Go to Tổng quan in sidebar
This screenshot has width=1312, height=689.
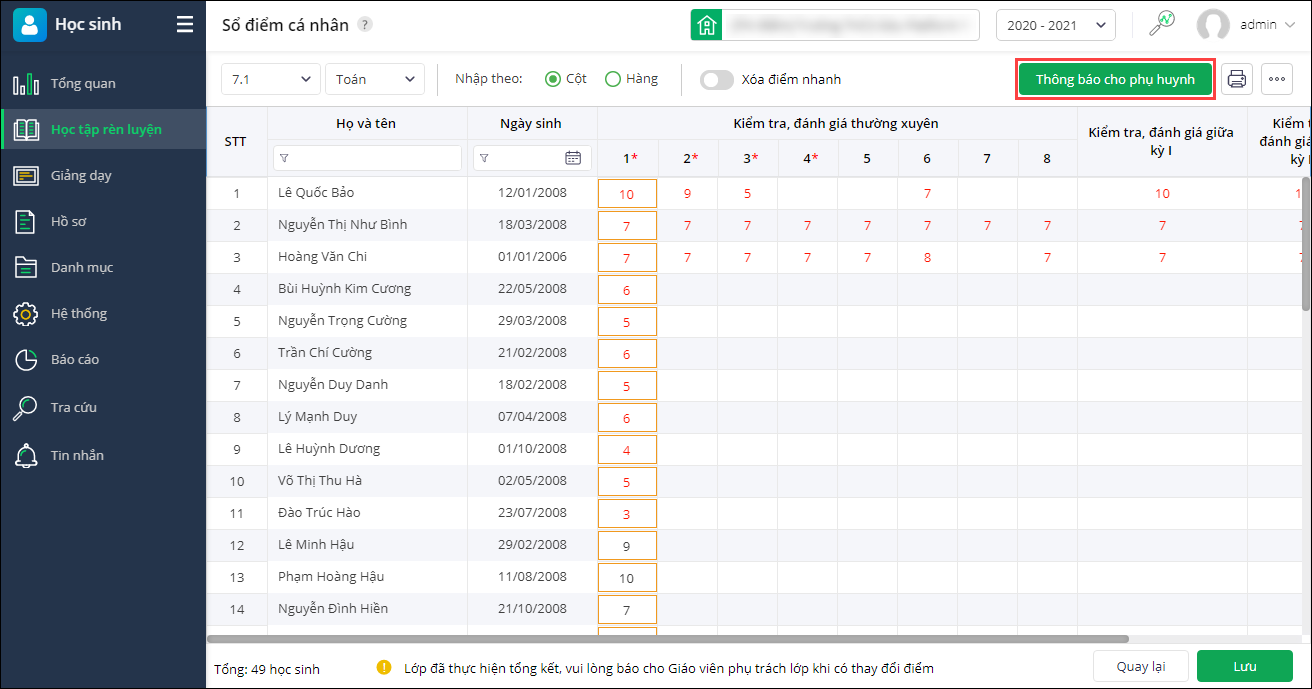(83, 84)
